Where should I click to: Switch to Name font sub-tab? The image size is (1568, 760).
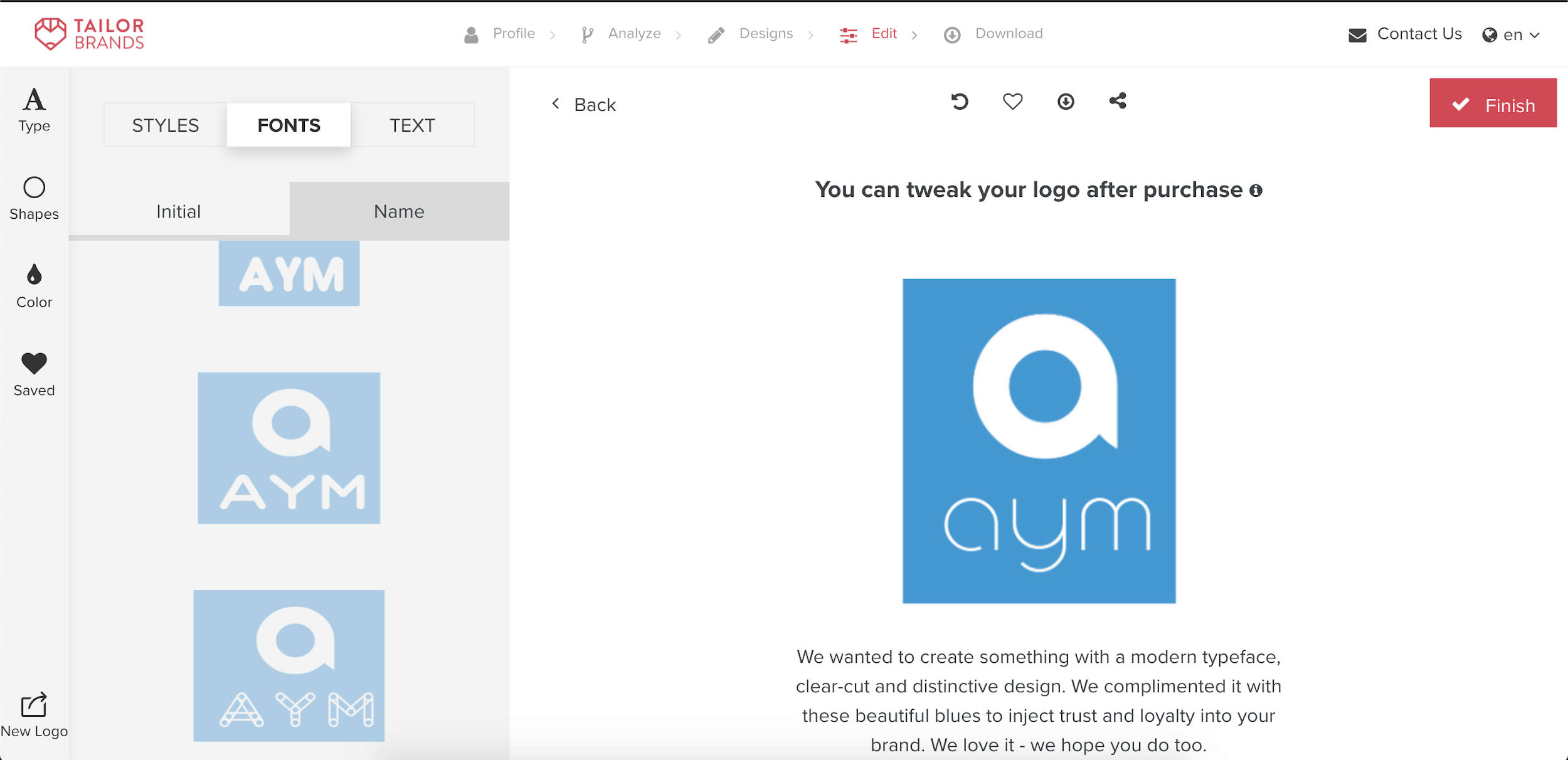point(400,211)
